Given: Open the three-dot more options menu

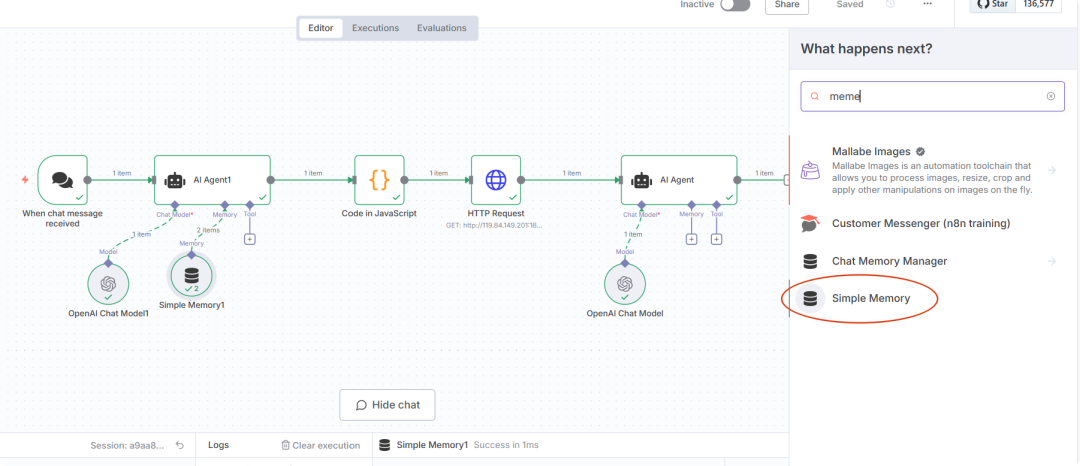Looking at the screenshot, I should pos(928,4).
